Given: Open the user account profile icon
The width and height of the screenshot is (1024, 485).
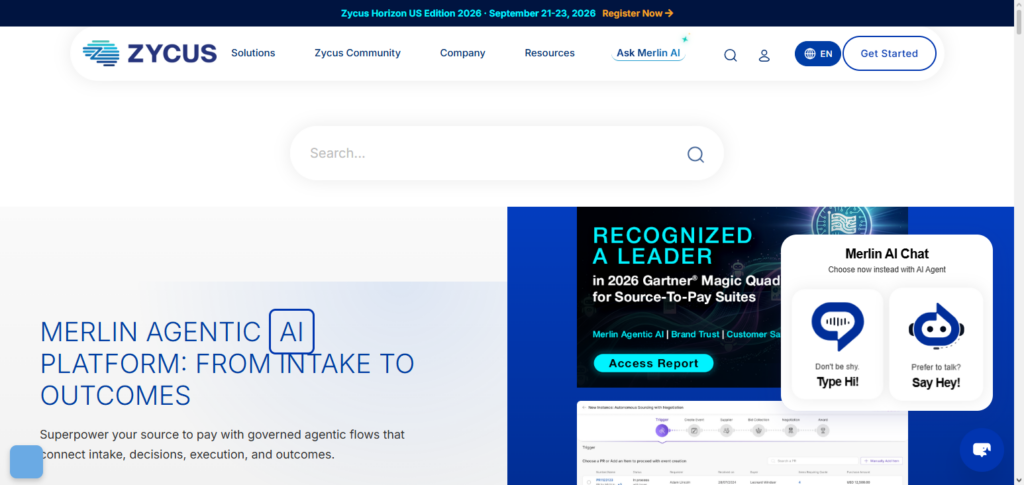Looking at the screenshot, I should pos(764,55).
